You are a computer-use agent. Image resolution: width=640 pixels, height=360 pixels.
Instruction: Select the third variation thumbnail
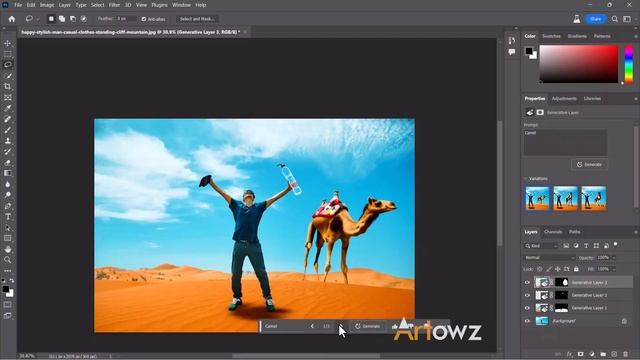coord(593,198)
